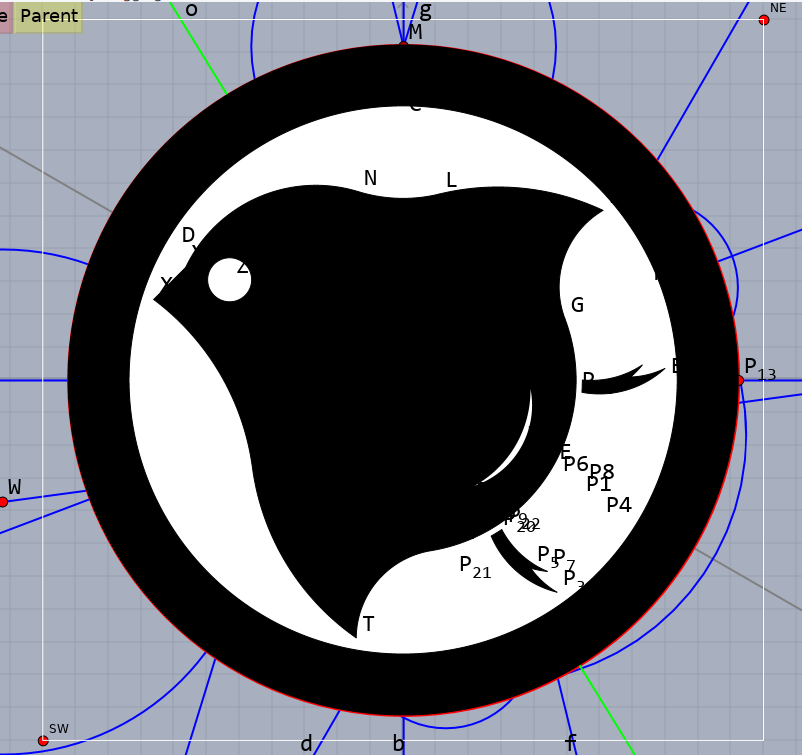Viewport: 802px width, 755px height.
Task: Click the line label "g" at the top
Action: point(426,10)
